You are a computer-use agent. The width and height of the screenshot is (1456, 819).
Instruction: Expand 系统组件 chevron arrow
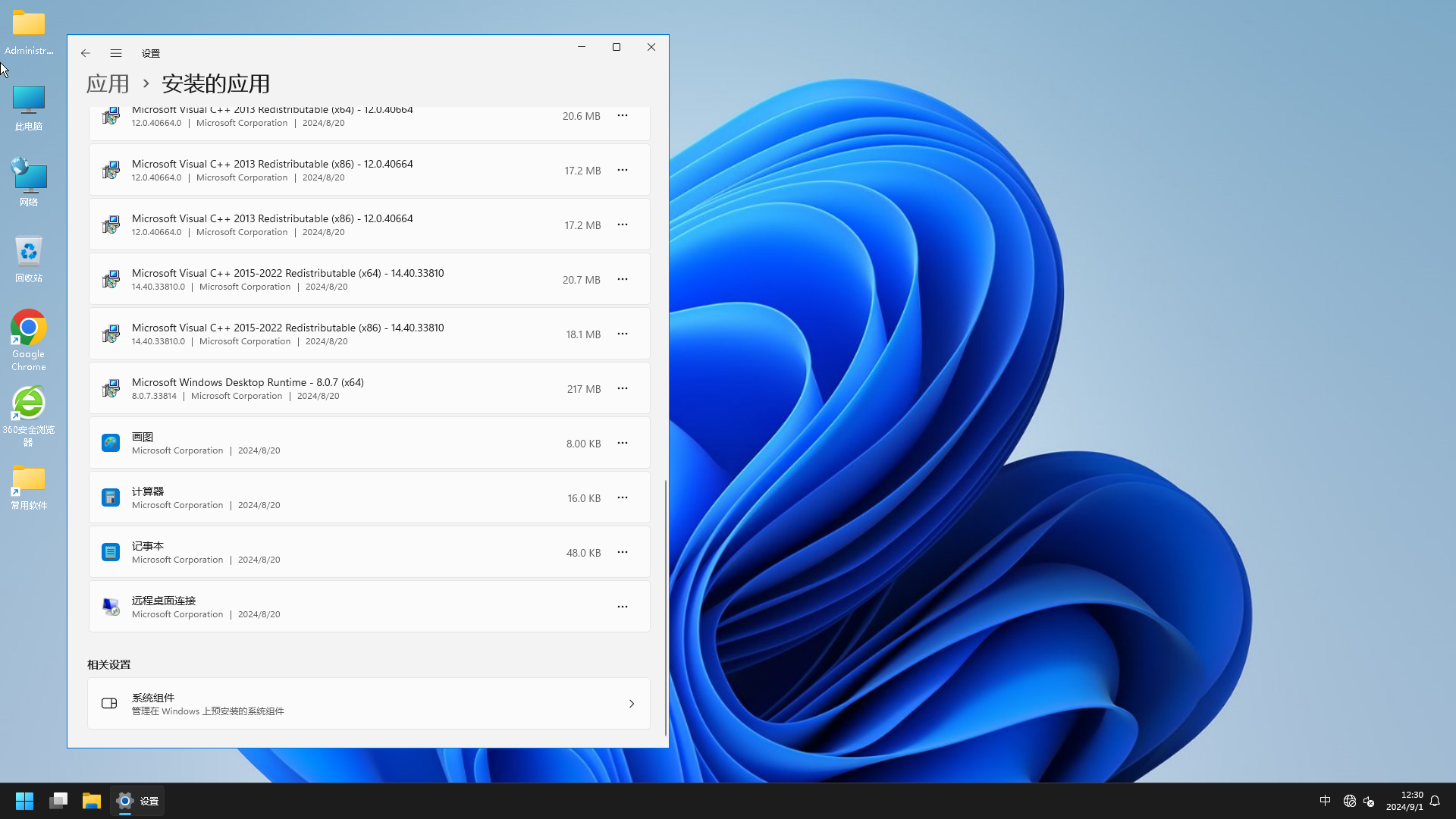631,703
